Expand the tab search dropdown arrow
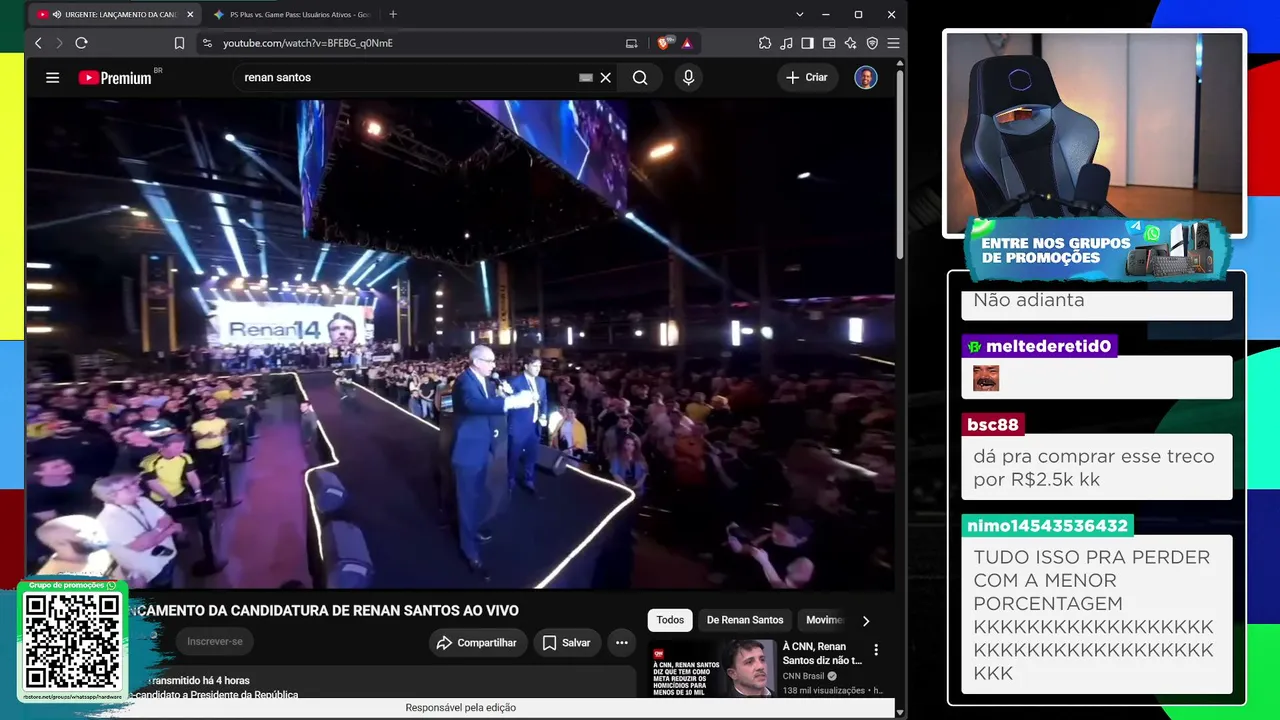The image size is (1280, 720). point(799,14)
